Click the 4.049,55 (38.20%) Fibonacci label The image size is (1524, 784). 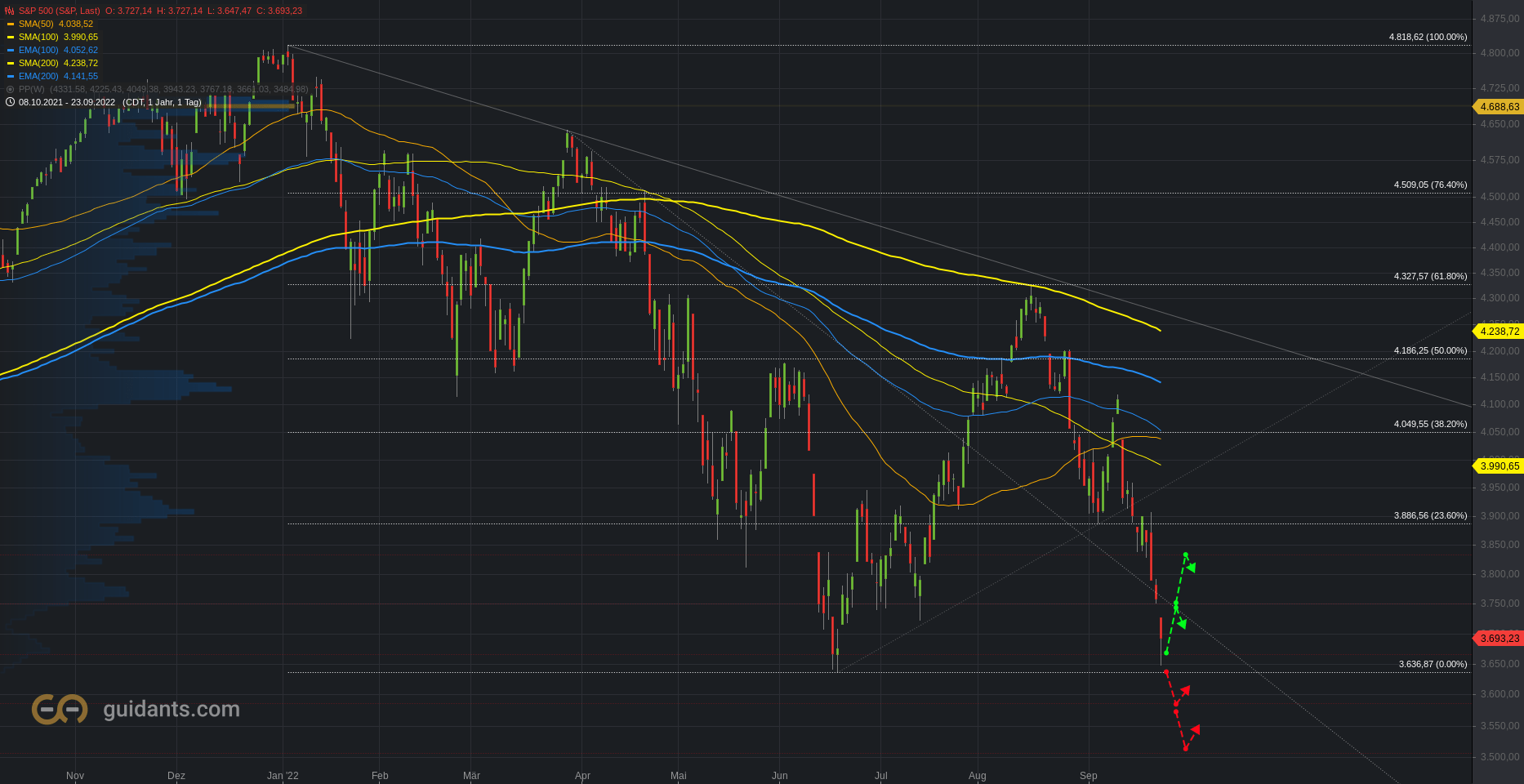1430,424
